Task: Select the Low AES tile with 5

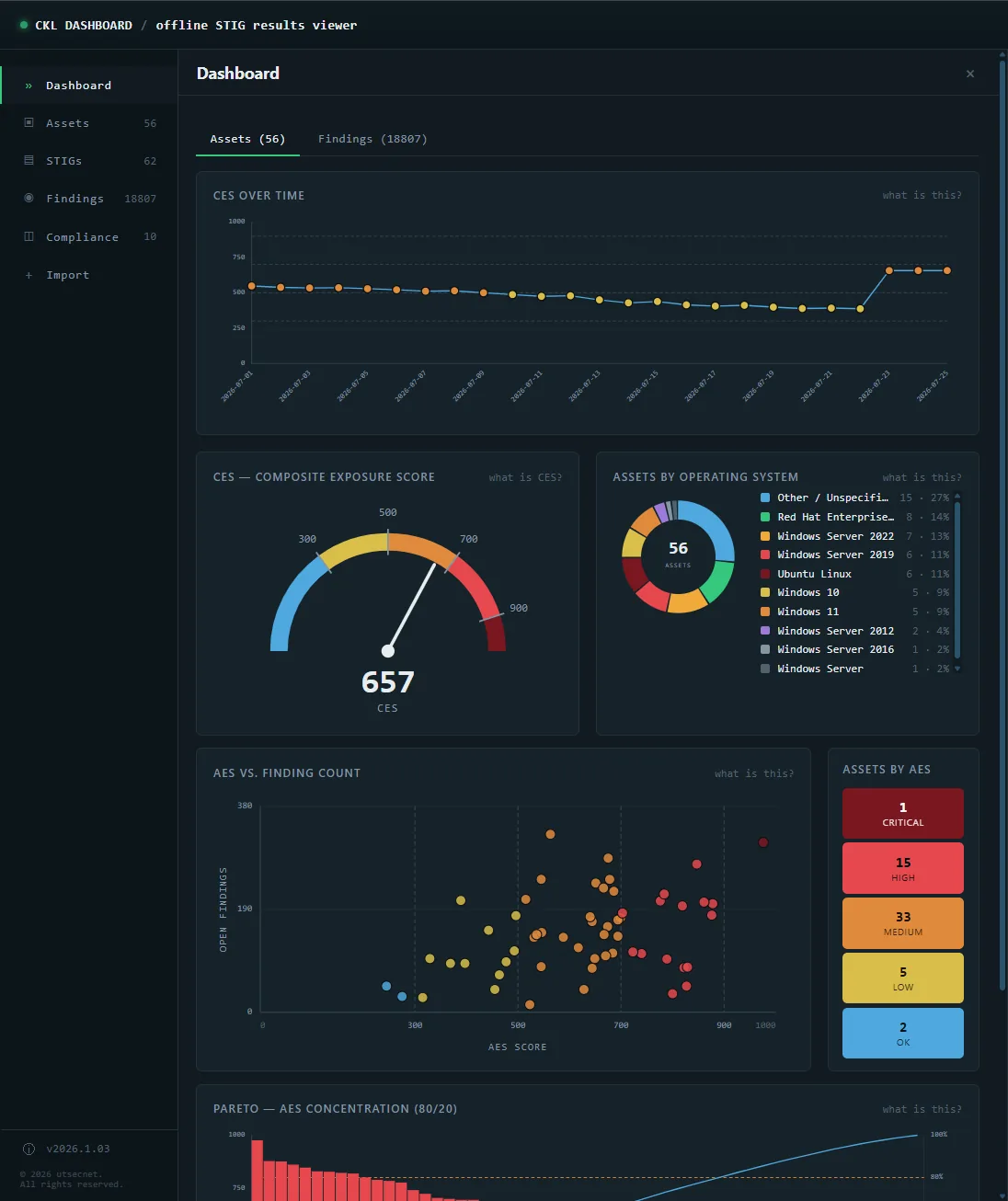Action: [x=903, y=978]
